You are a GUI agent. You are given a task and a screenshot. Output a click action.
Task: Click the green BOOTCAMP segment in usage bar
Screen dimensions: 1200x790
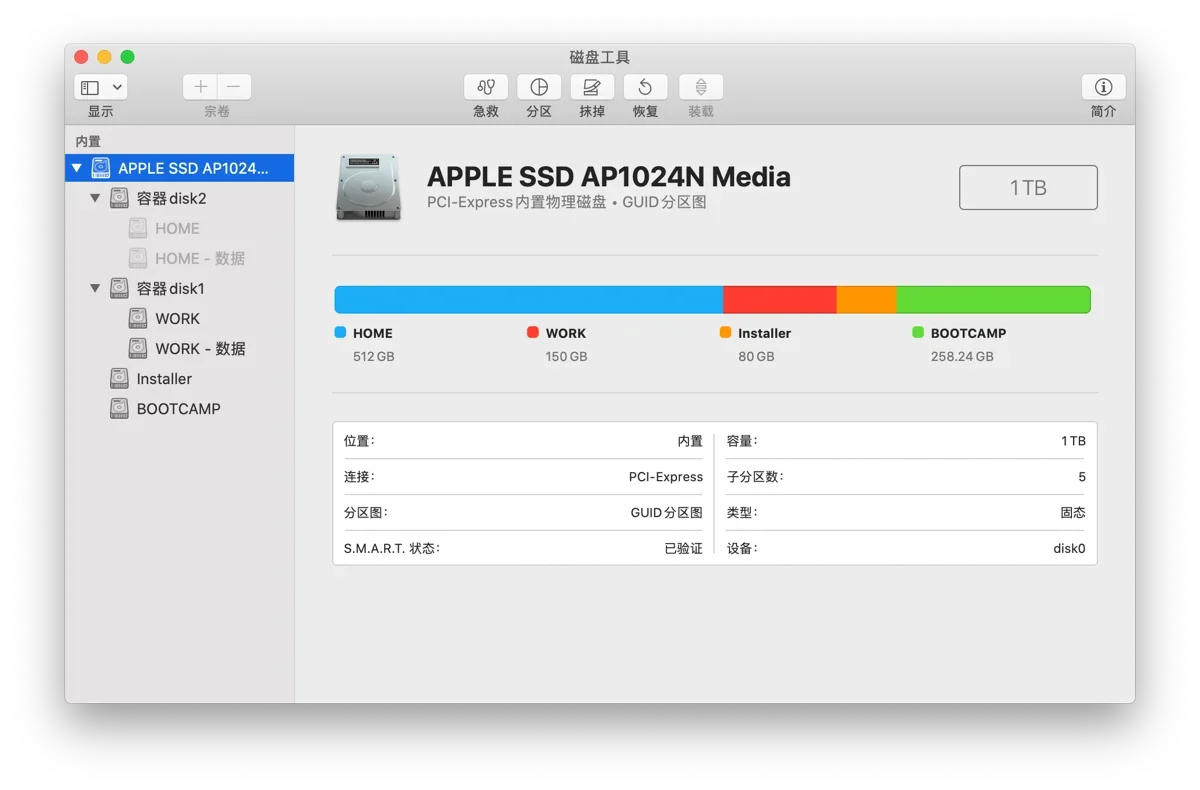click(993, 299)
